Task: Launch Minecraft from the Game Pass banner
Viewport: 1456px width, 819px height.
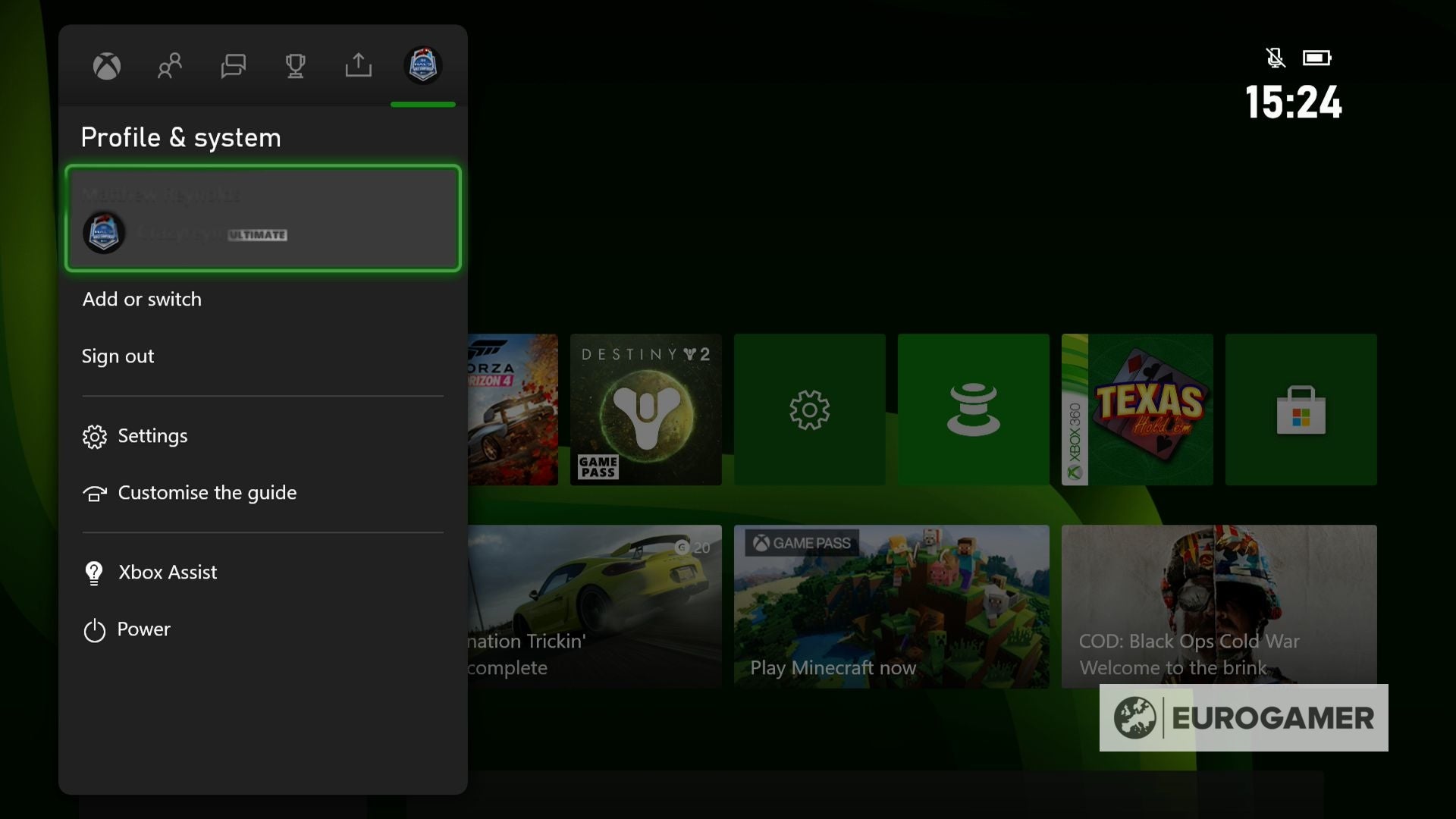Action: [890, 607]
